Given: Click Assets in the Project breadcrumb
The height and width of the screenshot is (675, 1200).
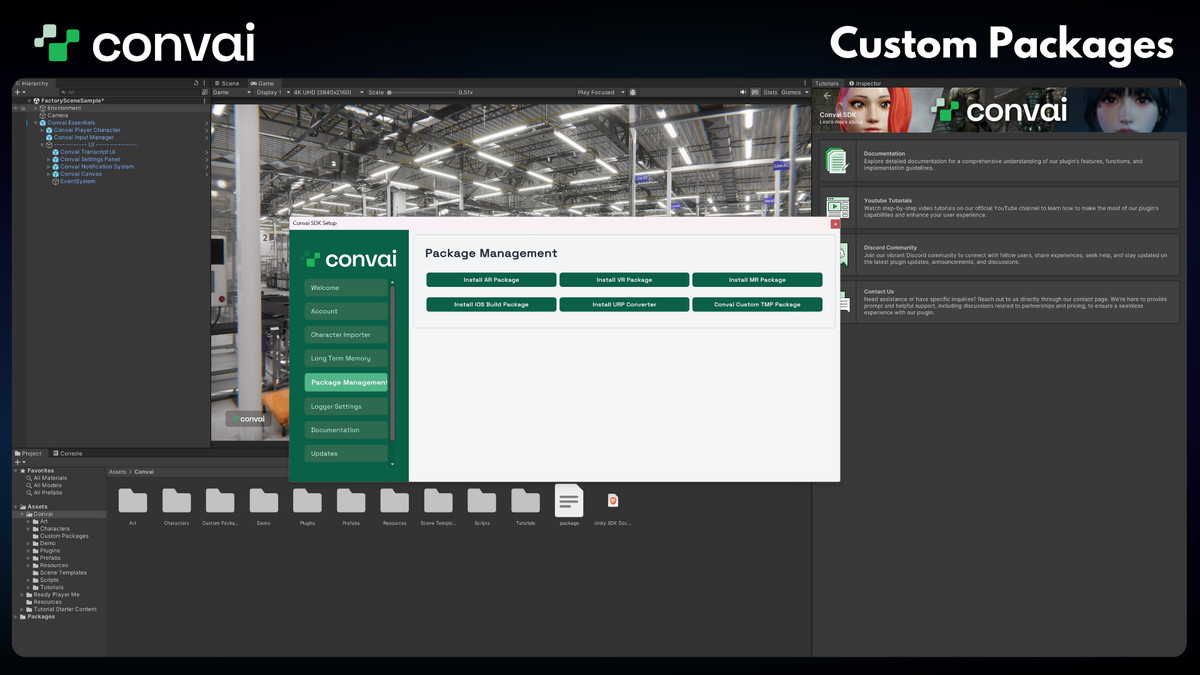Looking at the screenshot, I should 118,472.
